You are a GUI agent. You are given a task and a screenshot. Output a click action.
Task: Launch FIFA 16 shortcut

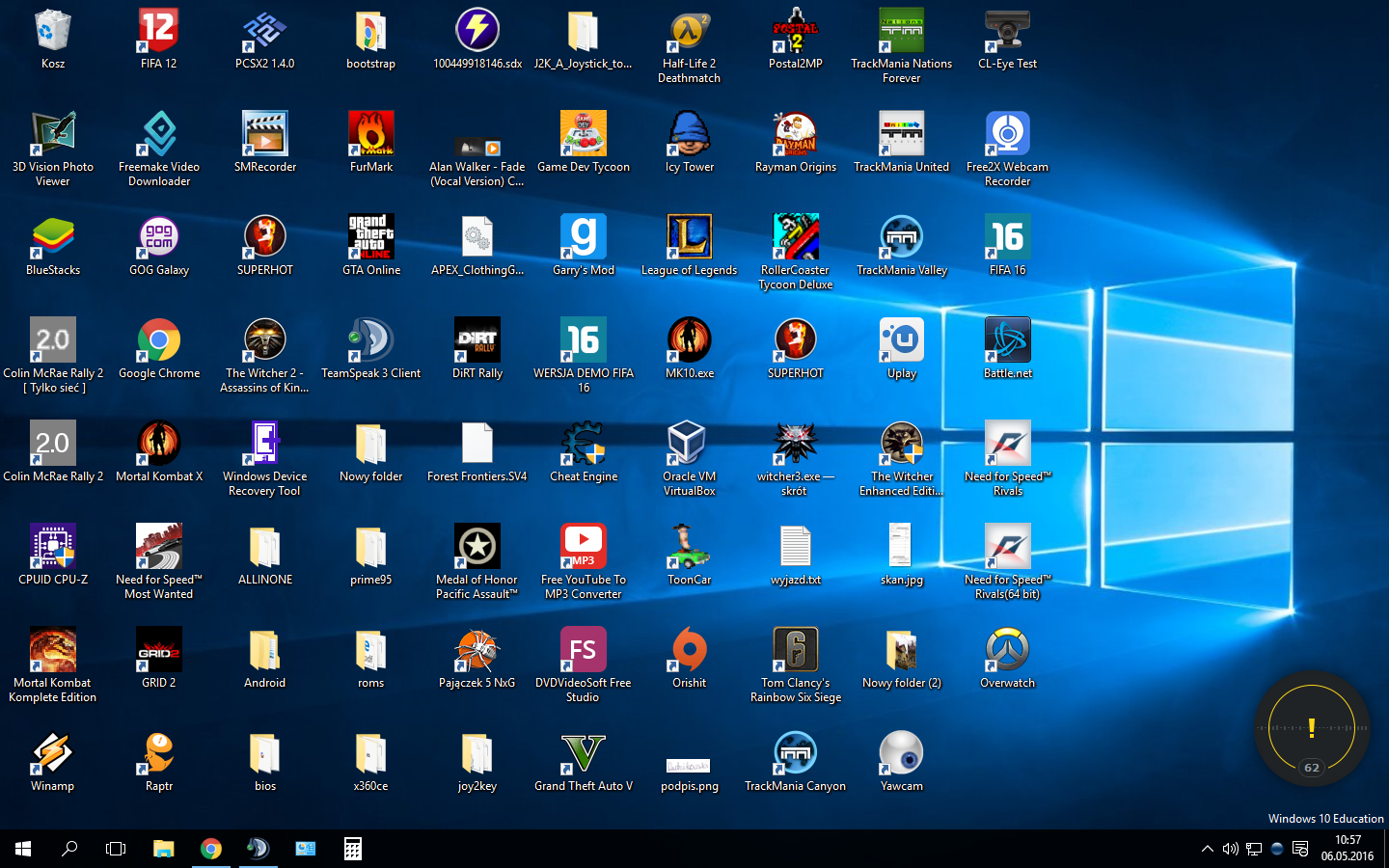(1008, 237)
